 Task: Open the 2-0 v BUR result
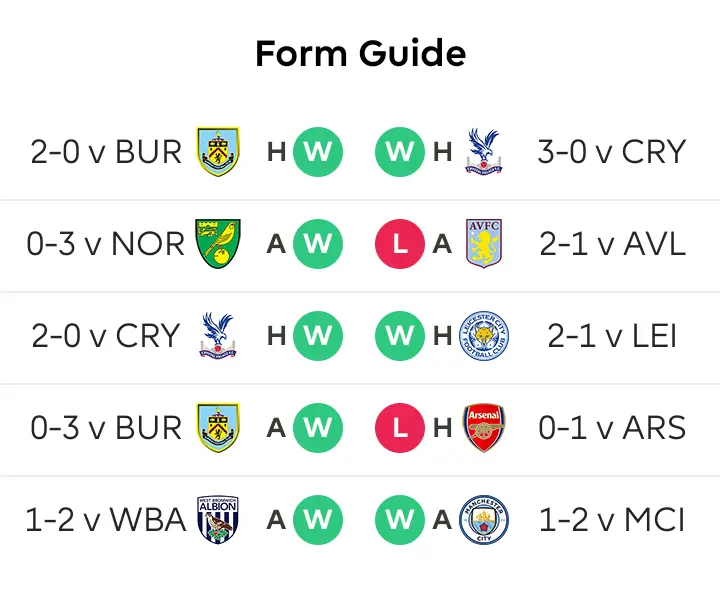106,152
